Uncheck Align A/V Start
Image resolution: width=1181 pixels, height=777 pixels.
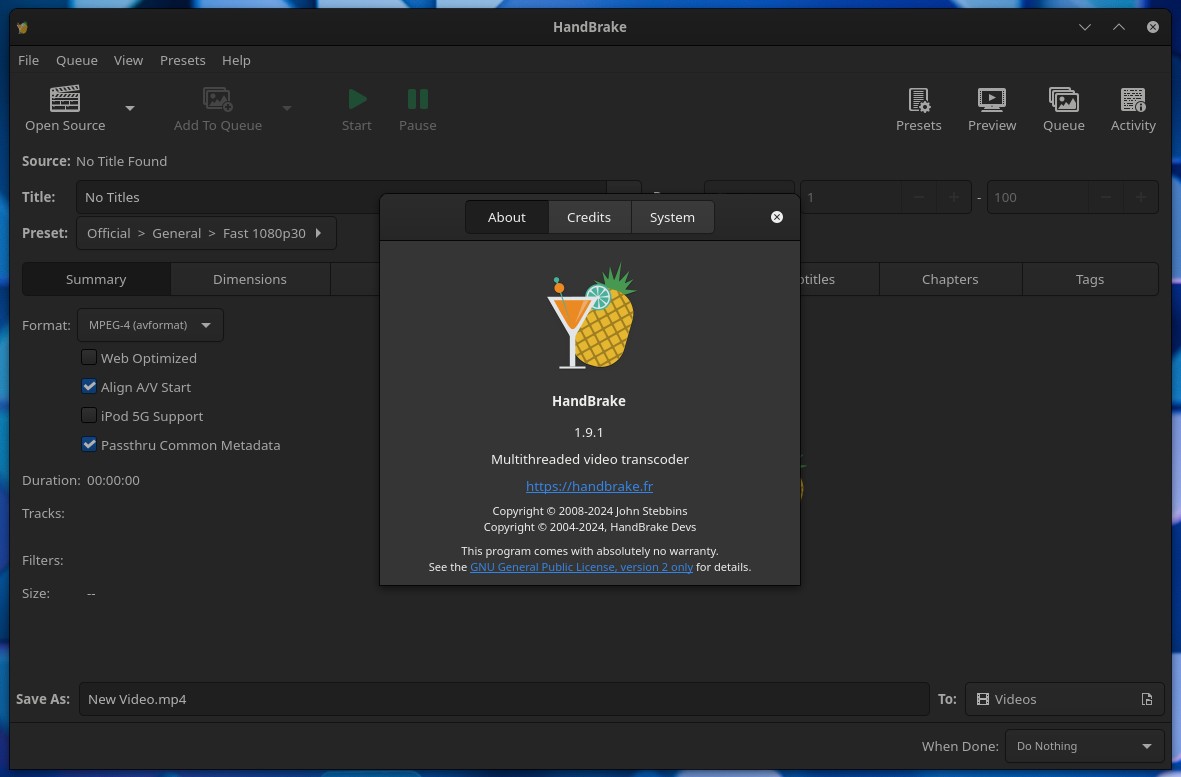pos(89,386)
